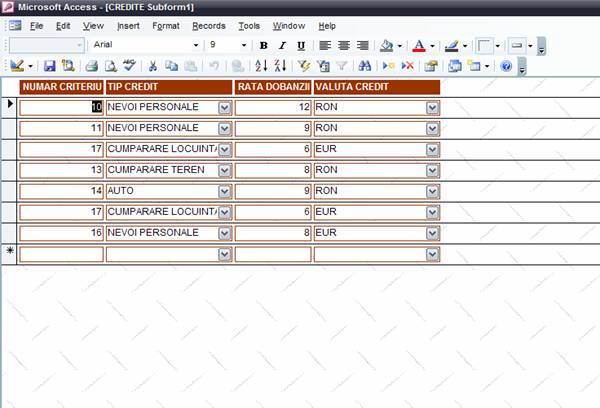Open the Microsoft Access Help icon
The width and height of the screenshot is (600, 408).
[506, 66]
